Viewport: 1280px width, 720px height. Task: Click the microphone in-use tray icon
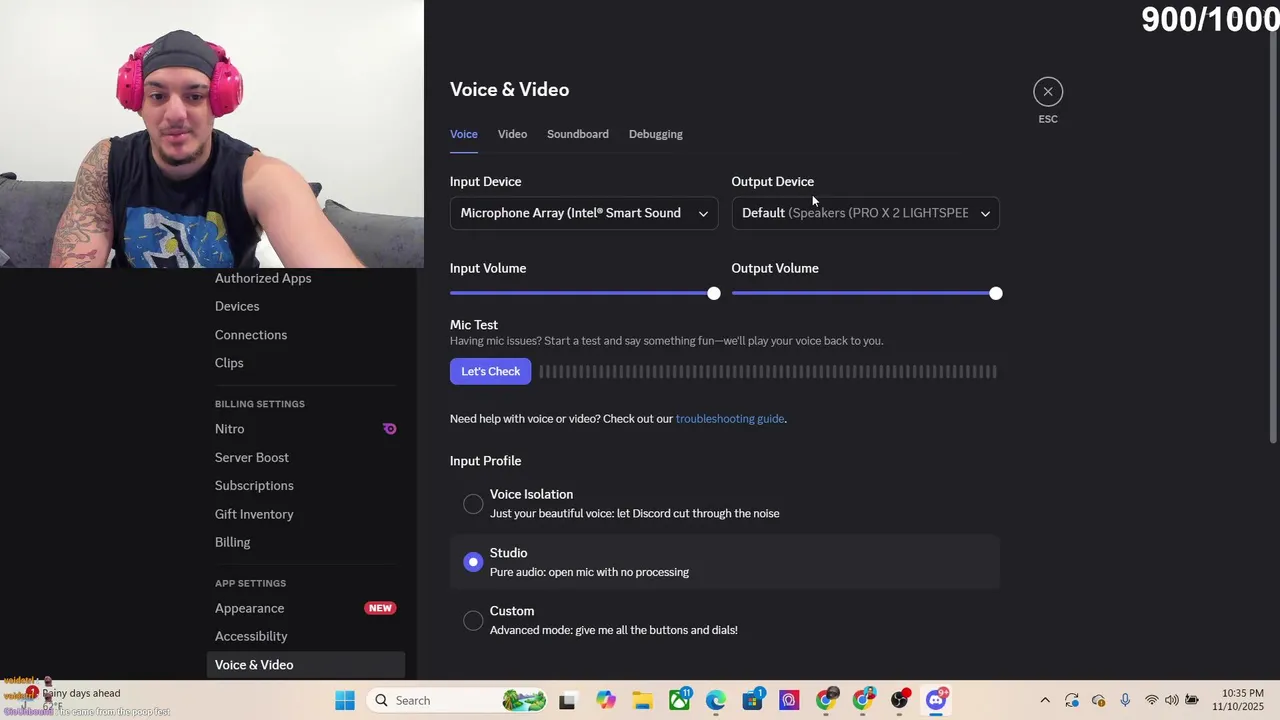(1125, 700)
